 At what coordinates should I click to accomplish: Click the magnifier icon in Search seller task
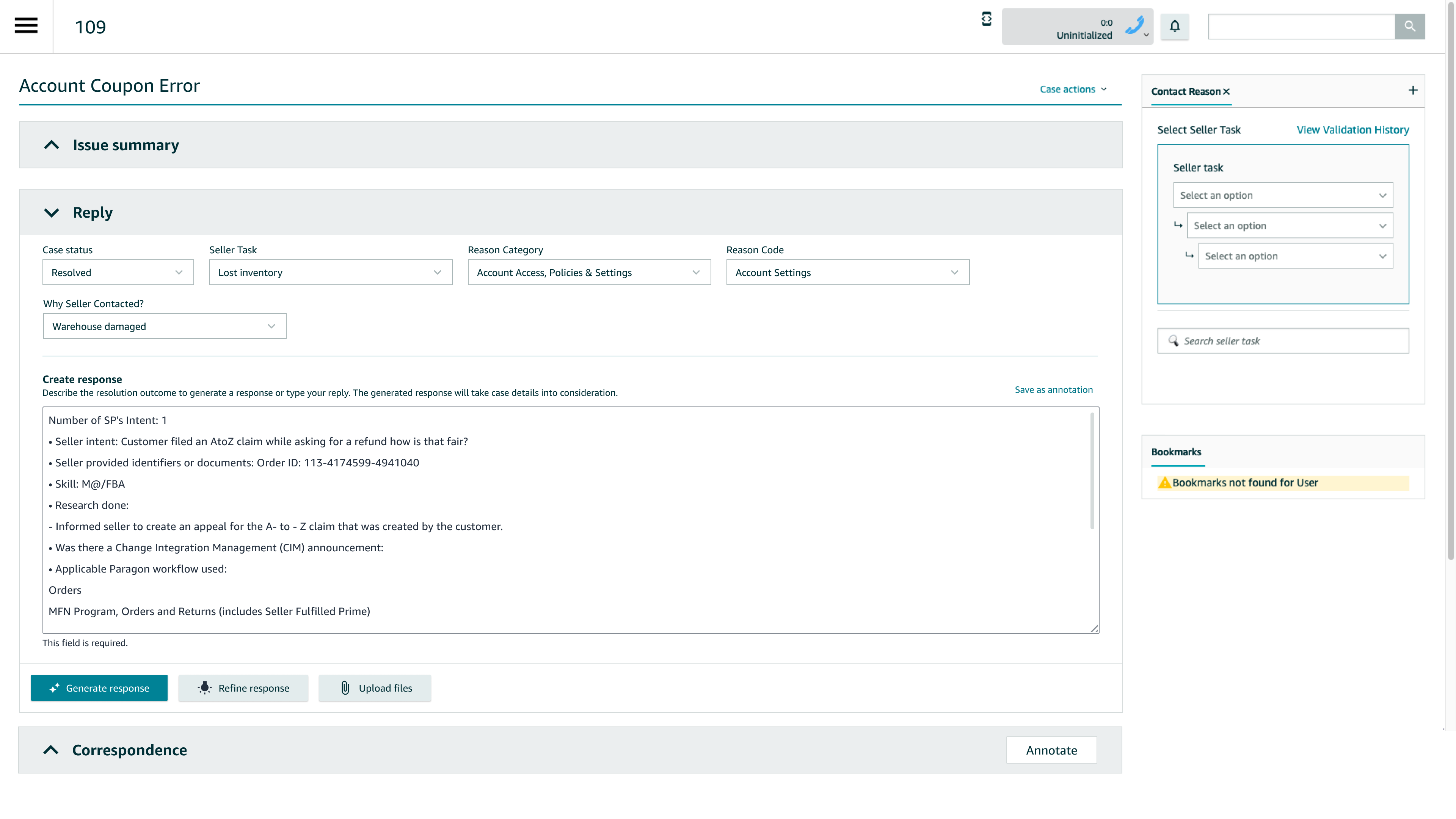pos(1174,341)
